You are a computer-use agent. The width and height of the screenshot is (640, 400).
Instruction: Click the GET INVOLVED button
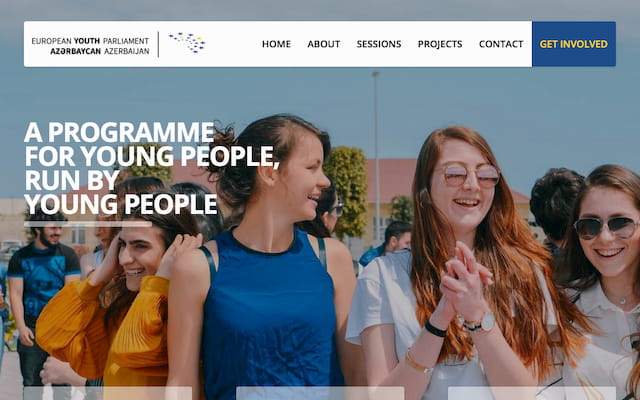click(x=574, y=44)
